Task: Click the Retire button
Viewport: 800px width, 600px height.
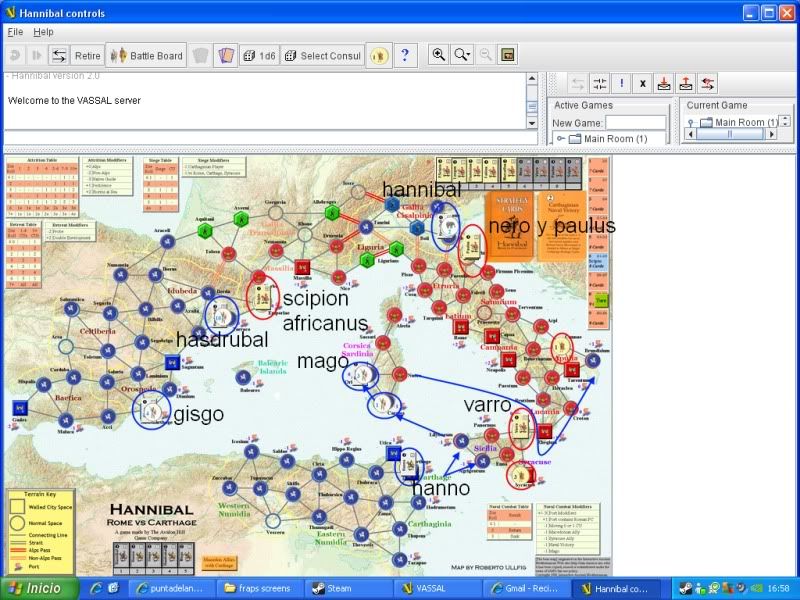Action: 87,56
